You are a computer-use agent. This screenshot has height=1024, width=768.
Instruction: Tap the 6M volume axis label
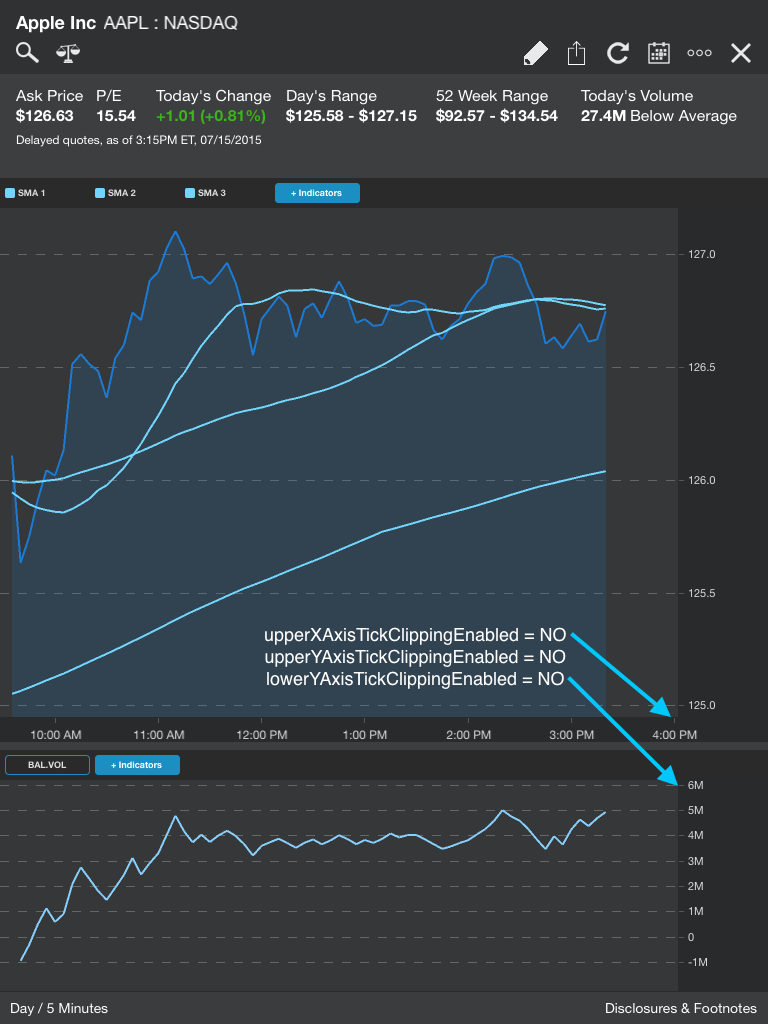[x=696, y=785]
